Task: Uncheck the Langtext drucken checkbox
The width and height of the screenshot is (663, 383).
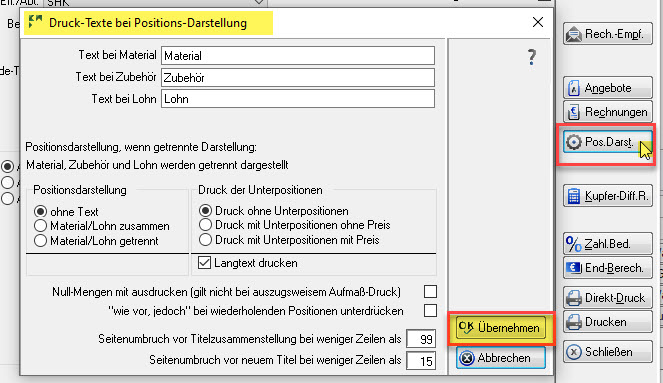Action: (204, 263)
